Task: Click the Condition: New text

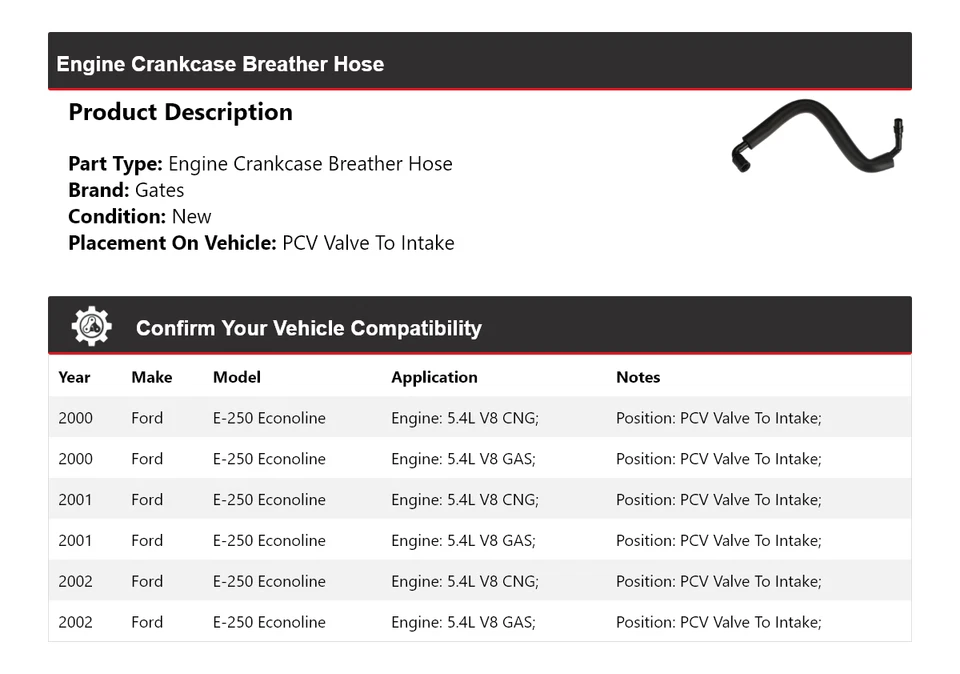Action: pyautogui.click(x=140, y=216)
